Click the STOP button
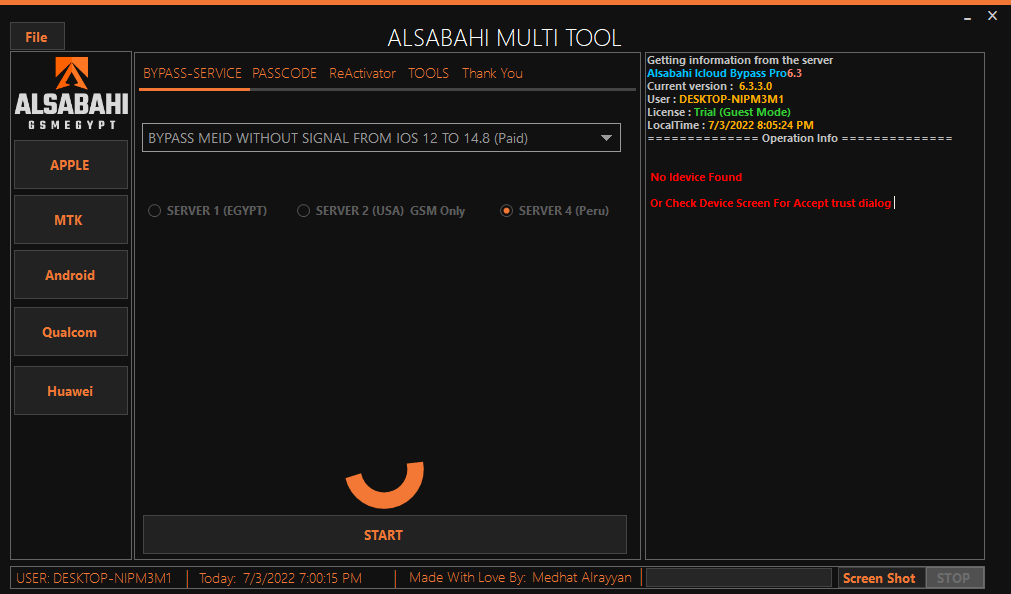 coord(954,578)
